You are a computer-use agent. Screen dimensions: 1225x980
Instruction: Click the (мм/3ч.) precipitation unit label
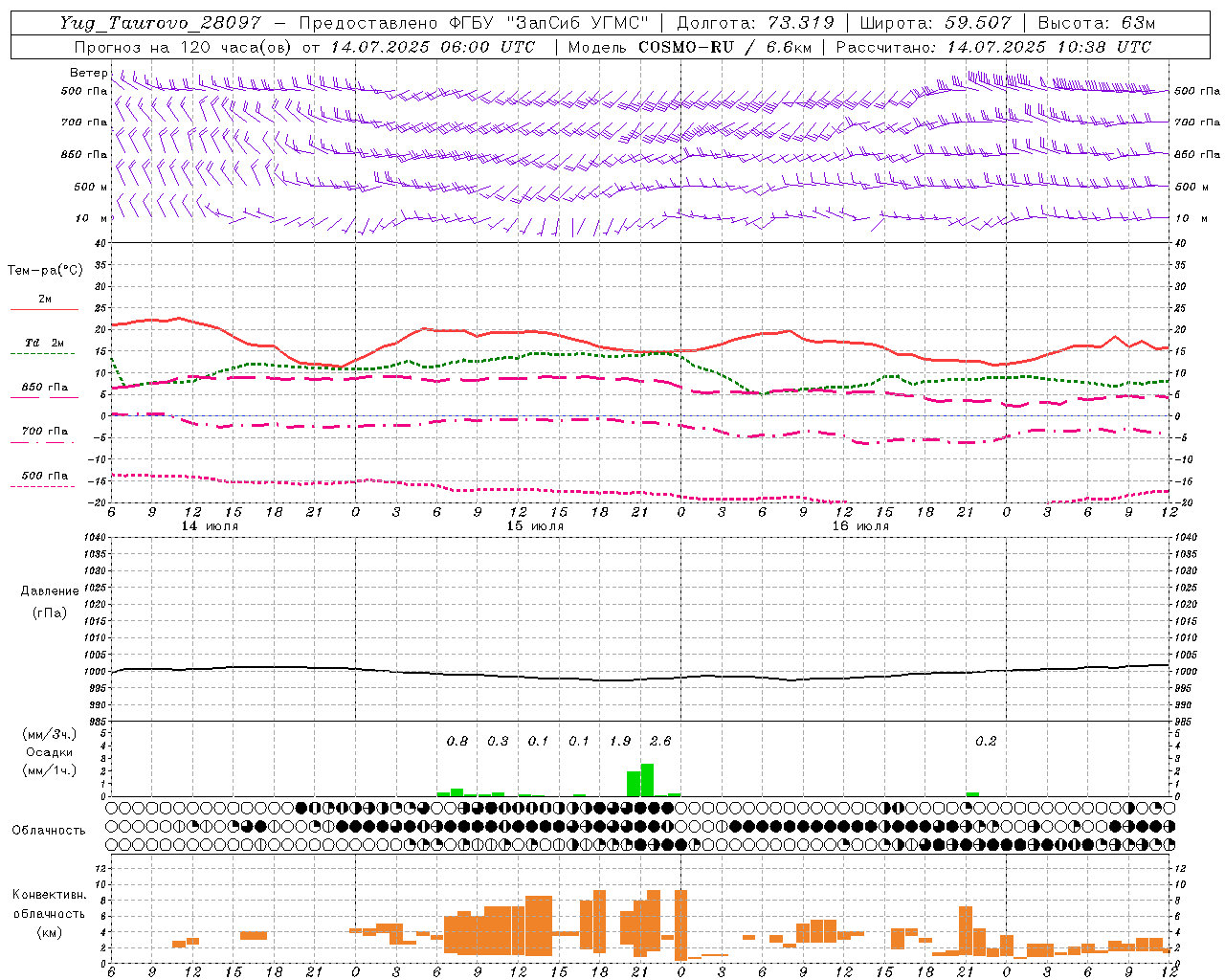50,734
